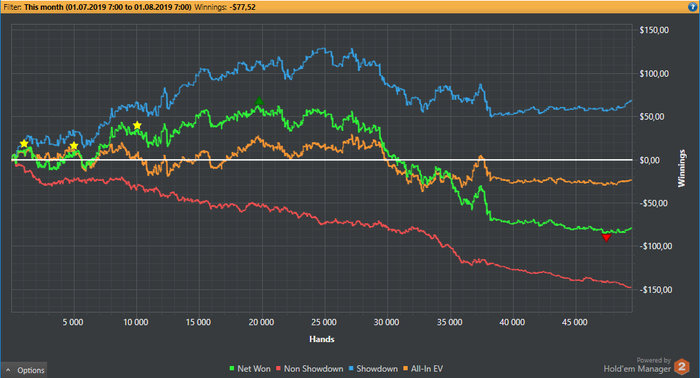Image resolution: width=700 pixels, height=378 pixels.
Task: Select the green triangle peak marker
Action: click(259, 101)
